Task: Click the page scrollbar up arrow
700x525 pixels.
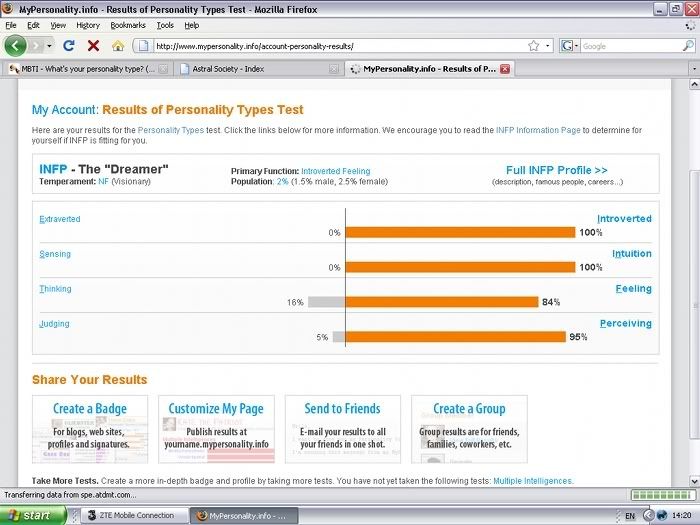Action: [695, 84]
